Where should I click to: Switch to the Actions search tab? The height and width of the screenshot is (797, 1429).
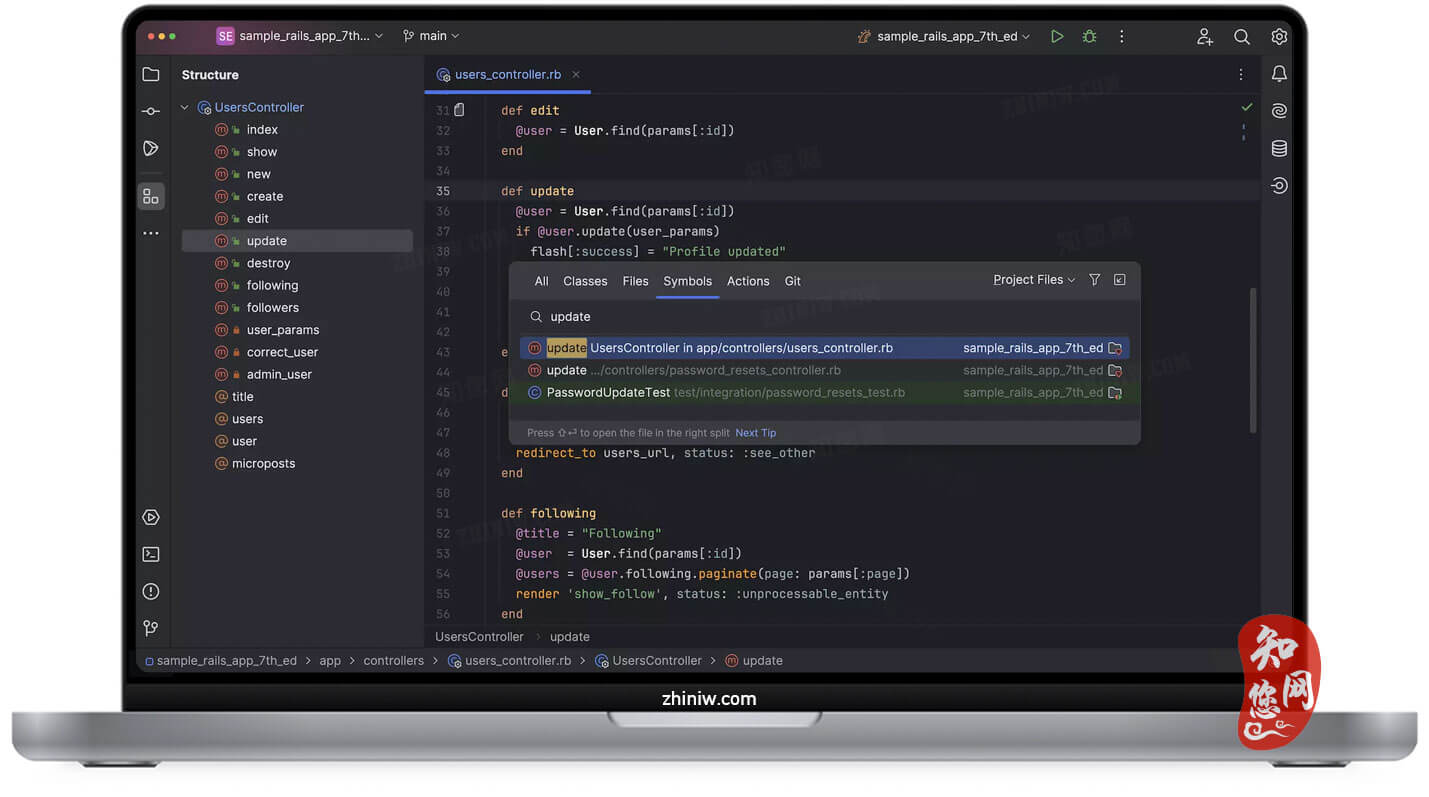click(748, 281)
